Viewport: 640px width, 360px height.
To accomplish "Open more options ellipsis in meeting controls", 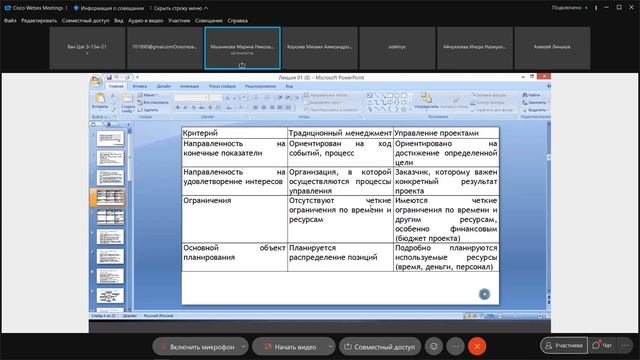I will 456,347.
